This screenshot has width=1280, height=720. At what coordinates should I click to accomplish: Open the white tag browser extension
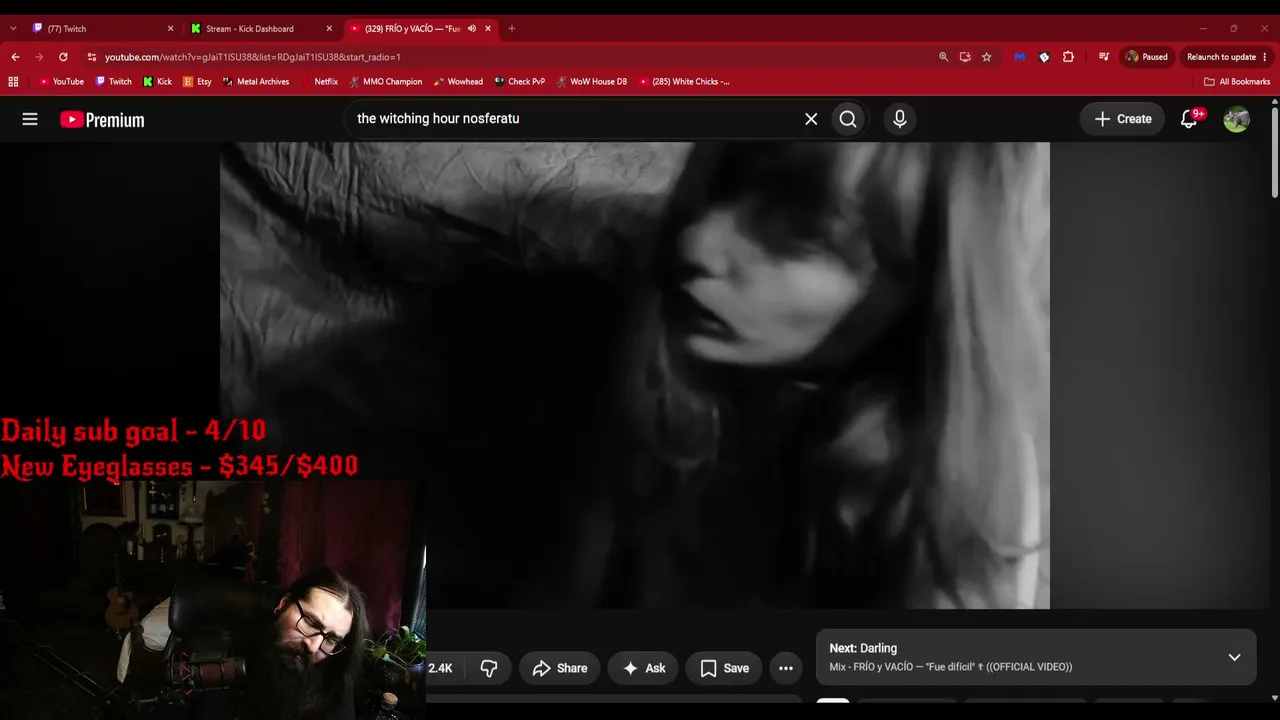[1044, 57]
